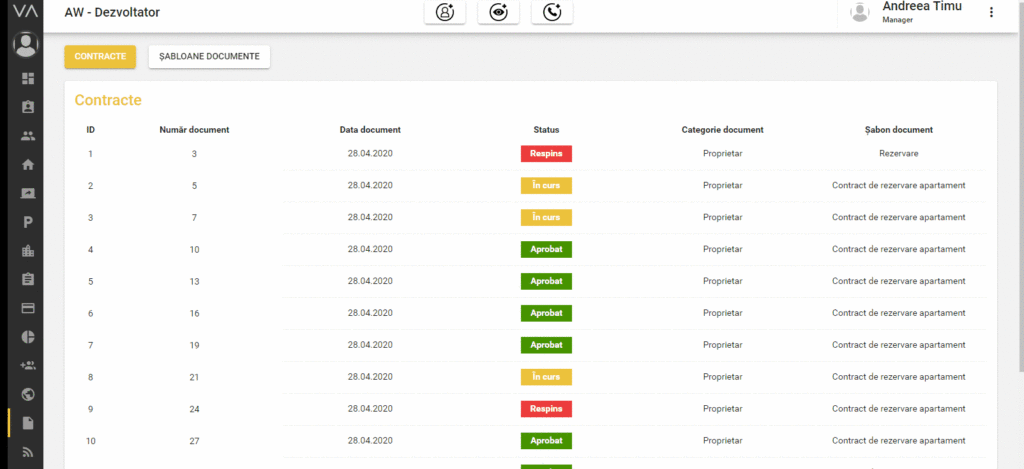Click the home icon in sidebar

click(28, 165)
